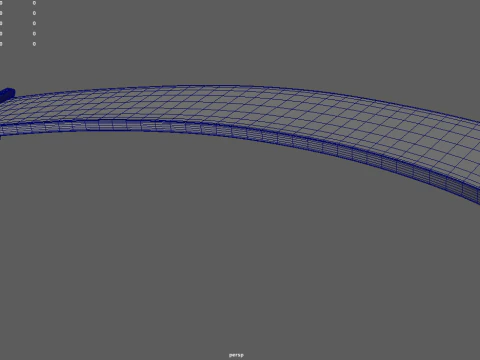Select the small solid dark-blue object beside the mesh

(7, 95)
